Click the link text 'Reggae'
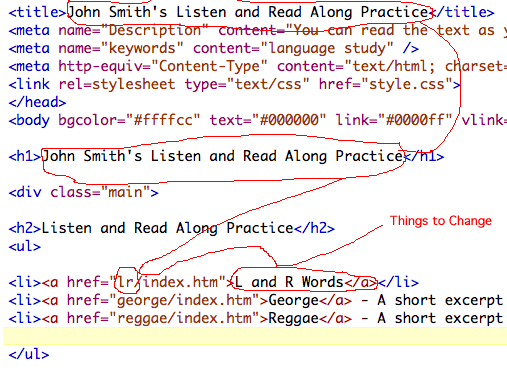This screenshot has height=389, width=507. point(294,319)
